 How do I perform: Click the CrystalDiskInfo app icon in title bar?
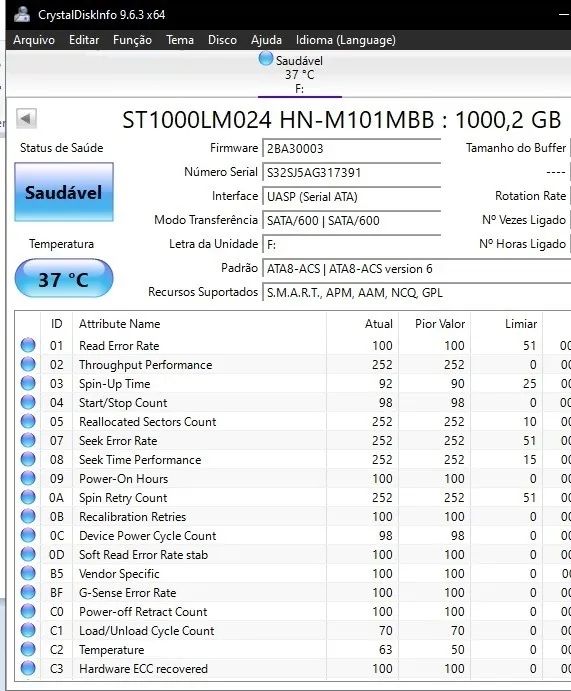22,15
